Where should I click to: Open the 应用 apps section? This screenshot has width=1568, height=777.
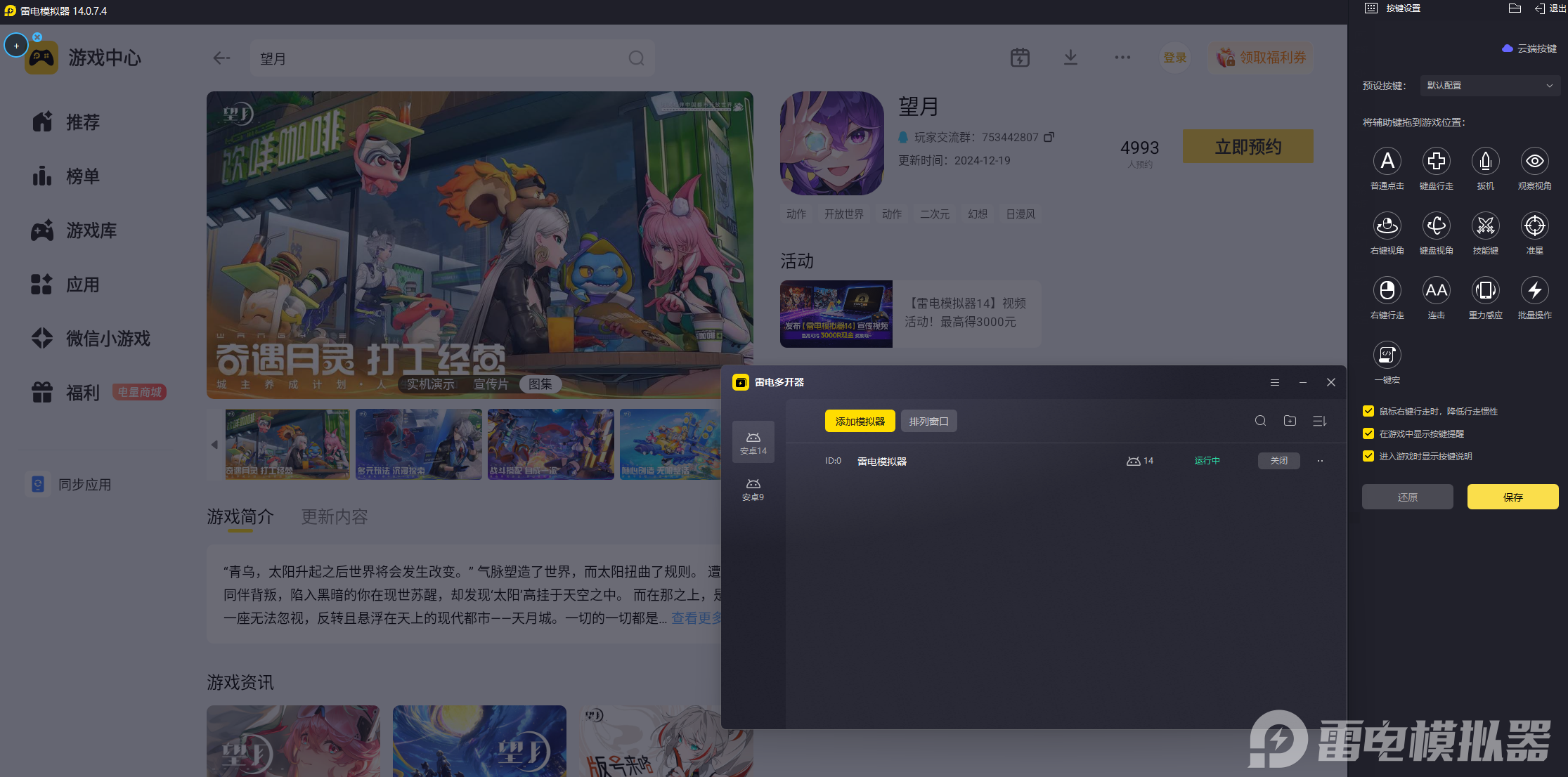click(66, 285)
